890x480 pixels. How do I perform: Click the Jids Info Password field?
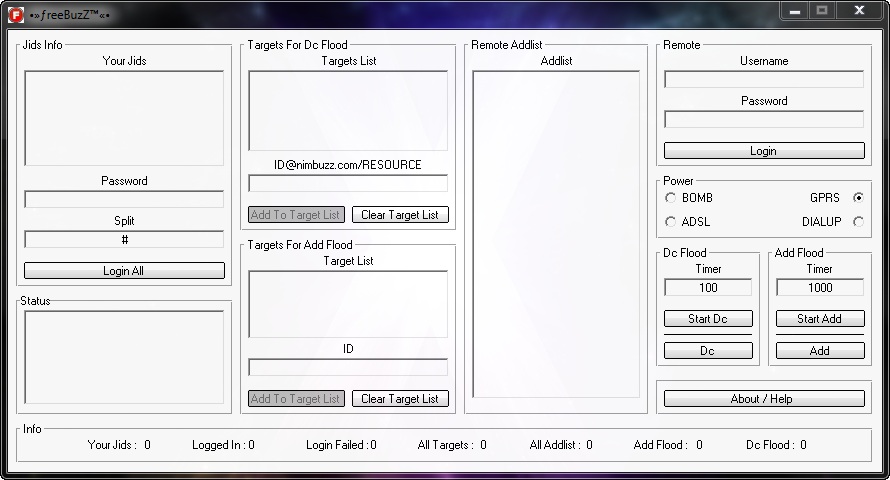pyautogui.click(x=124, y=199)
